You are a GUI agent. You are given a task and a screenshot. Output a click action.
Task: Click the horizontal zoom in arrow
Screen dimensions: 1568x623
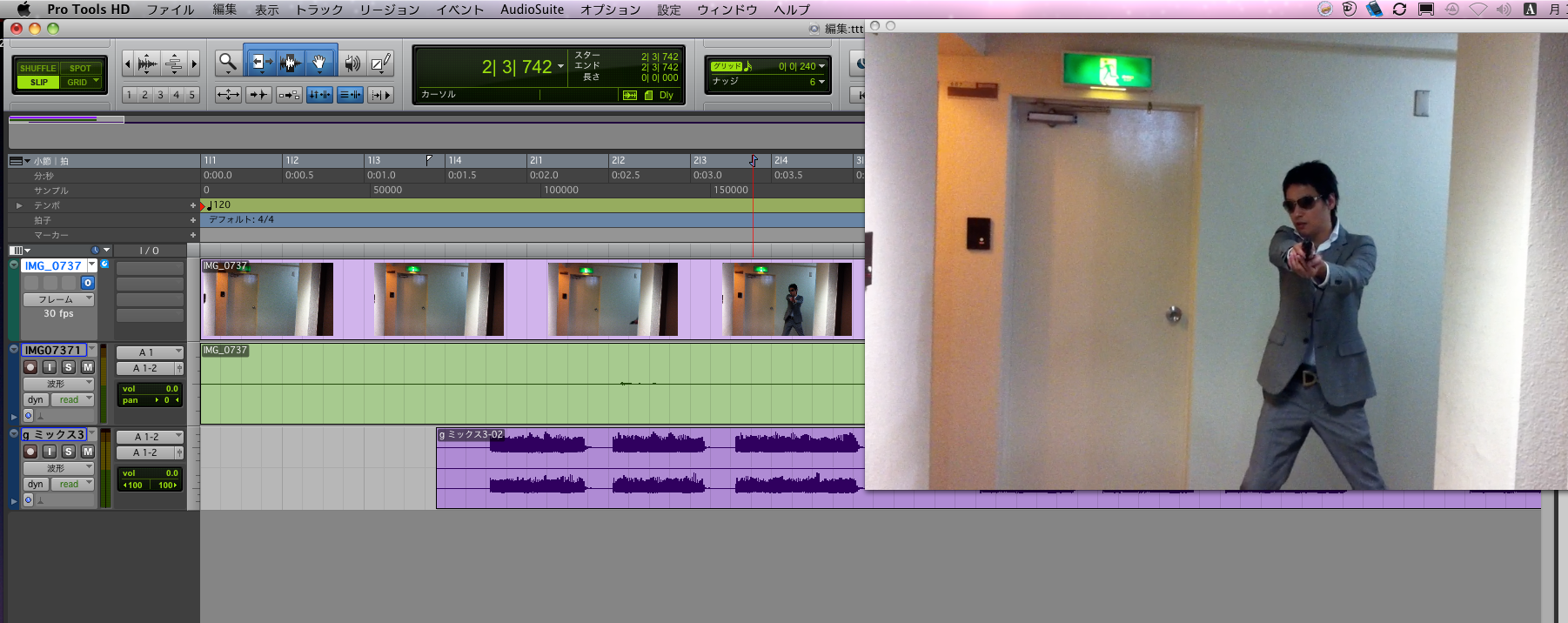pyautogui.click(x=193, y=63)
